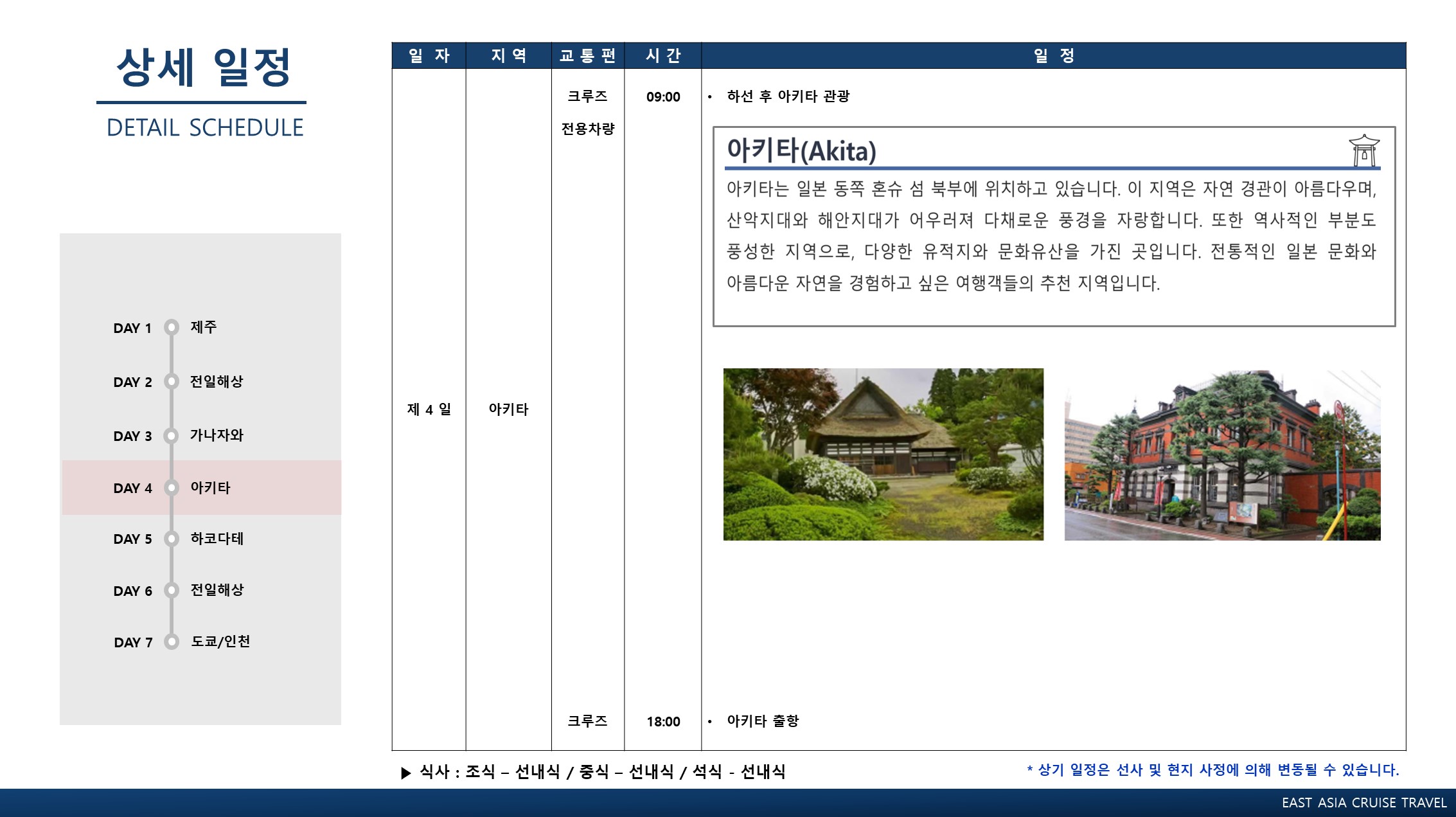Click the 도쿄/인천 destination label
Image resolution: width=1456 pixels, height=817 pixels.
(x=220, y=642)
